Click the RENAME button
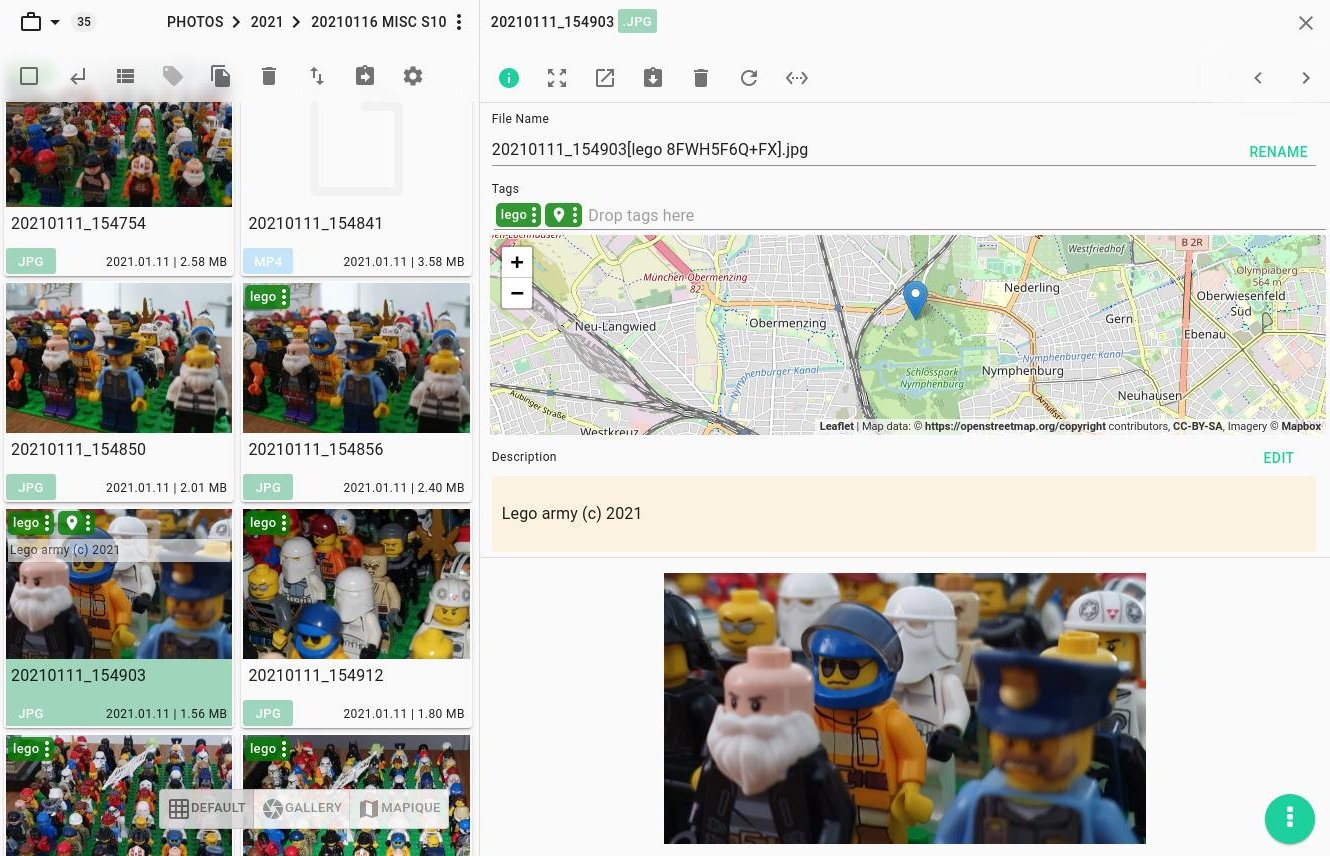Viewport: 1330px width, 856px height. [x=1278, y=152]
